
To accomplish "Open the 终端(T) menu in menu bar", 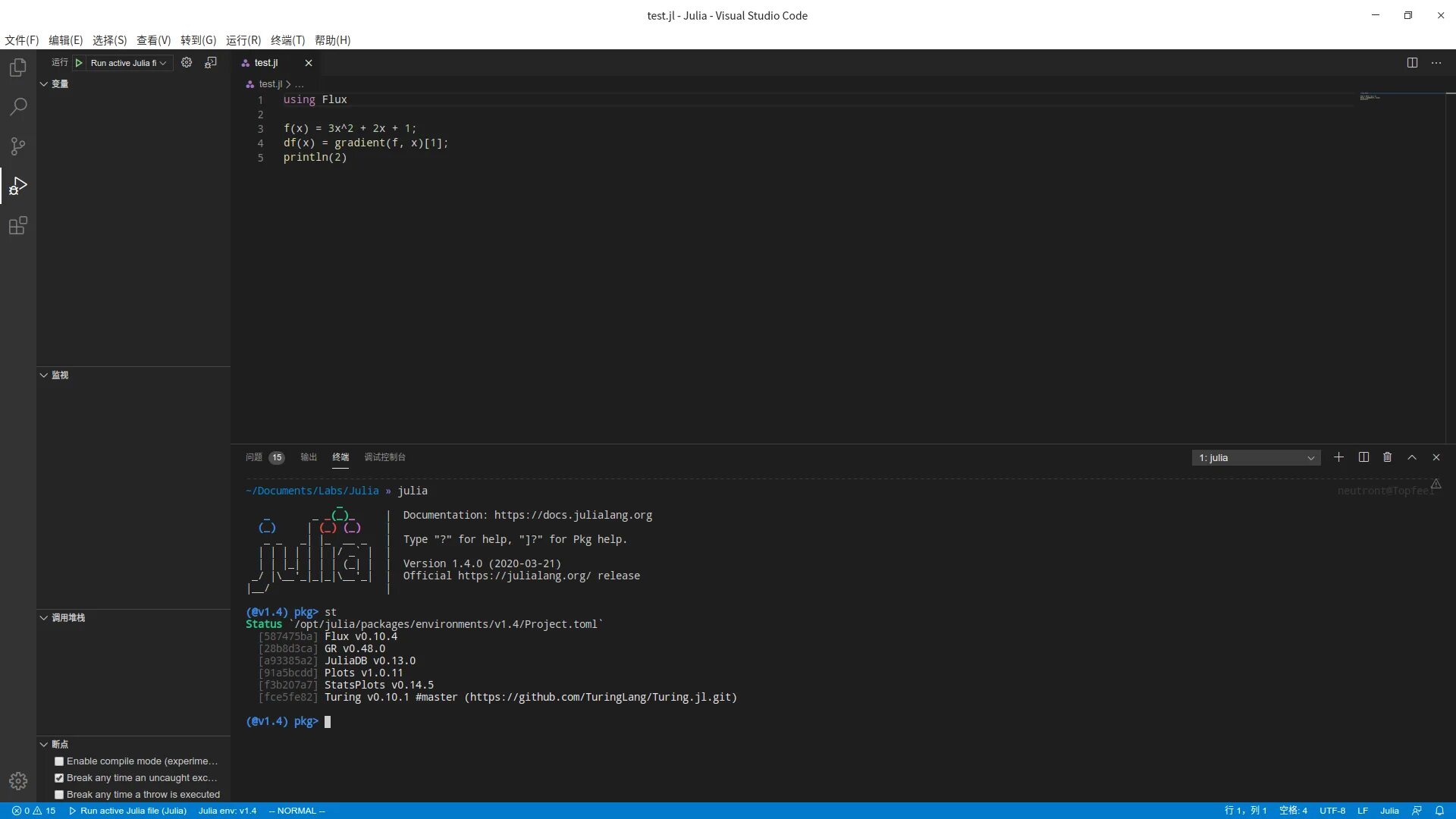I will click(x=287, y=40).
